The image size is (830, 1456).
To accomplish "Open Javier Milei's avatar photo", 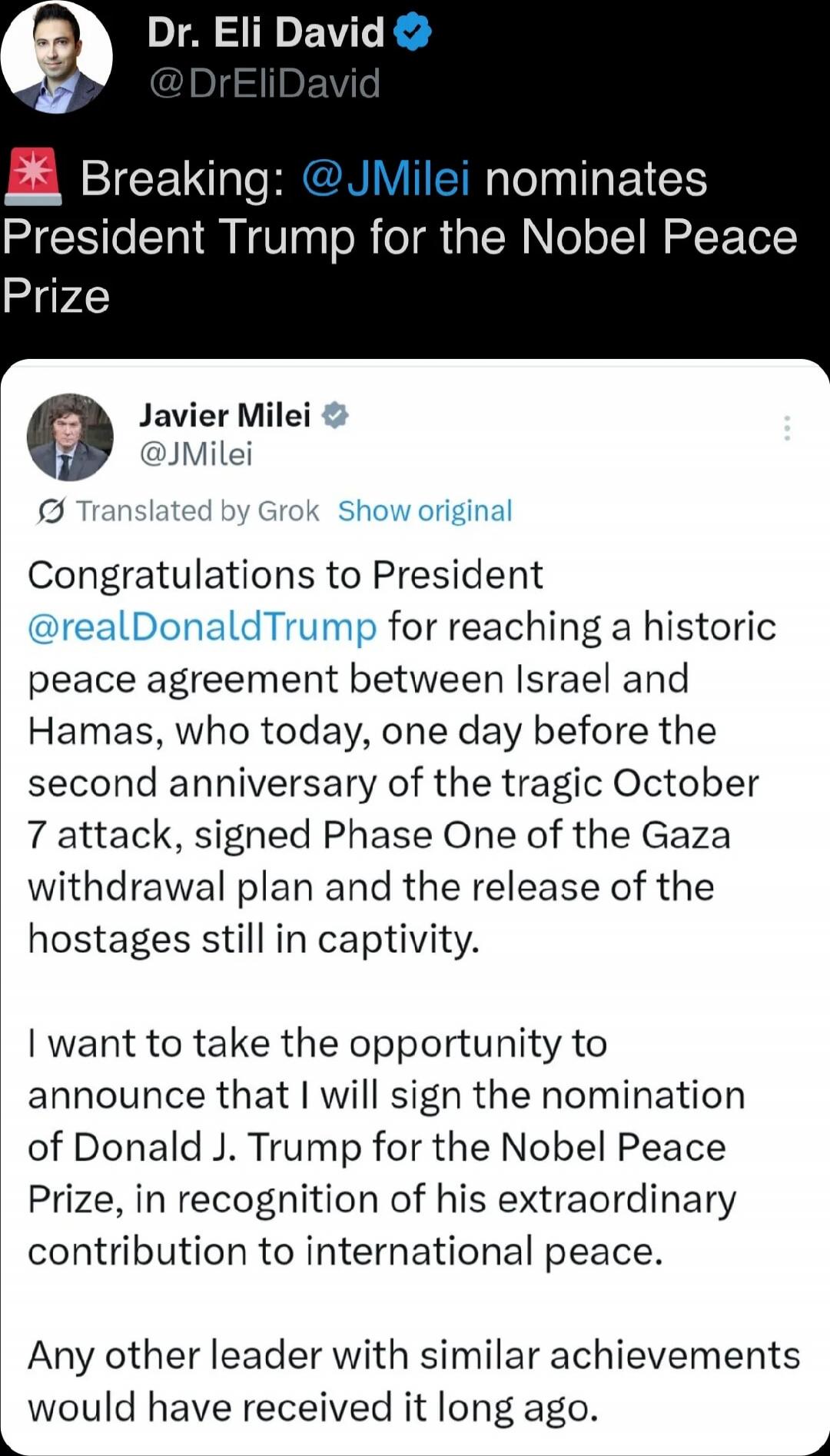I will coord(70,437).
